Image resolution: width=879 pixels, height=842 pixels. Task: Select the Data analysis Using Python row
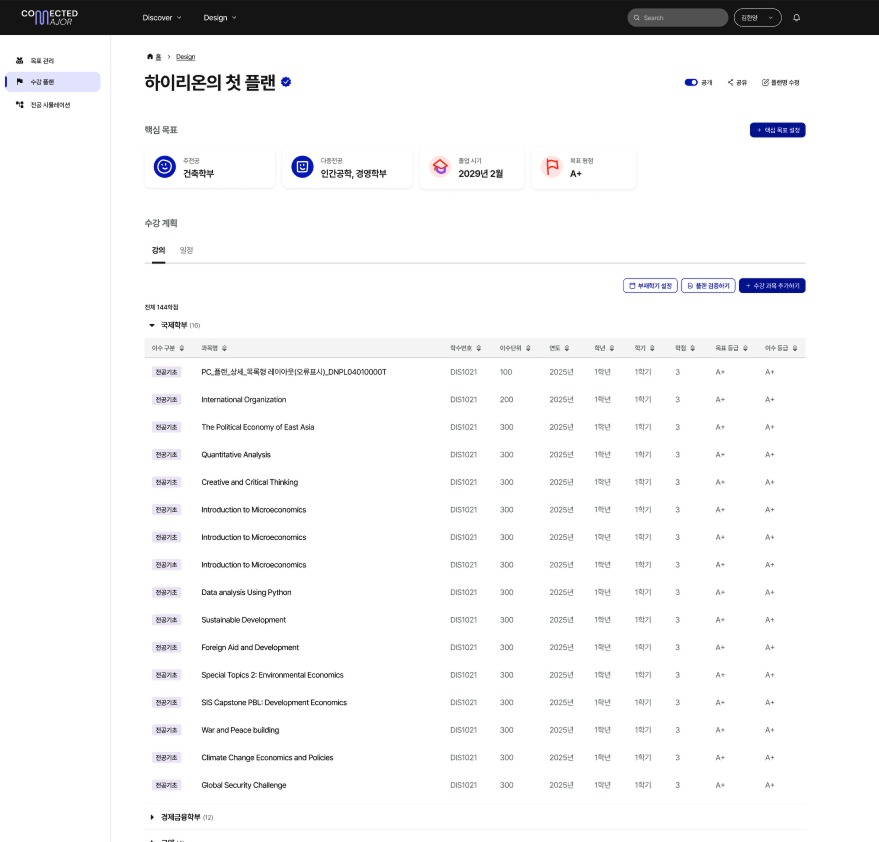(x=475, y=593)
